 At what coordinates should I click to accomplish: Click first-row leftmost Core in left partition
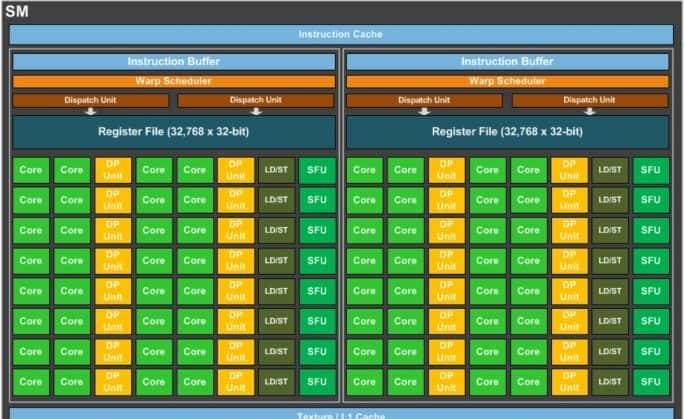pyautogui.click(x=31, y=170)
